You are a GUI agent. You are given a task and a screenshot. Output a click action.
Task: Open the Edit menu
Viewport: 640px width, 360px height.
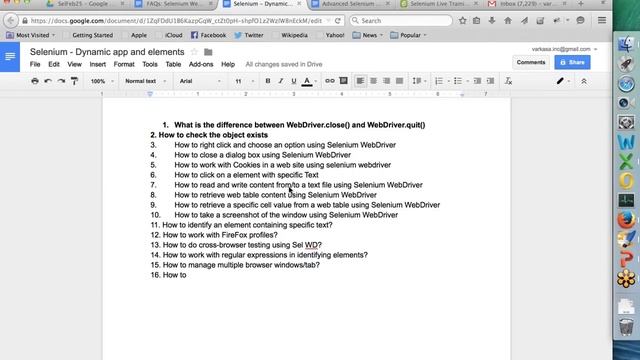(x=54, y=64)
